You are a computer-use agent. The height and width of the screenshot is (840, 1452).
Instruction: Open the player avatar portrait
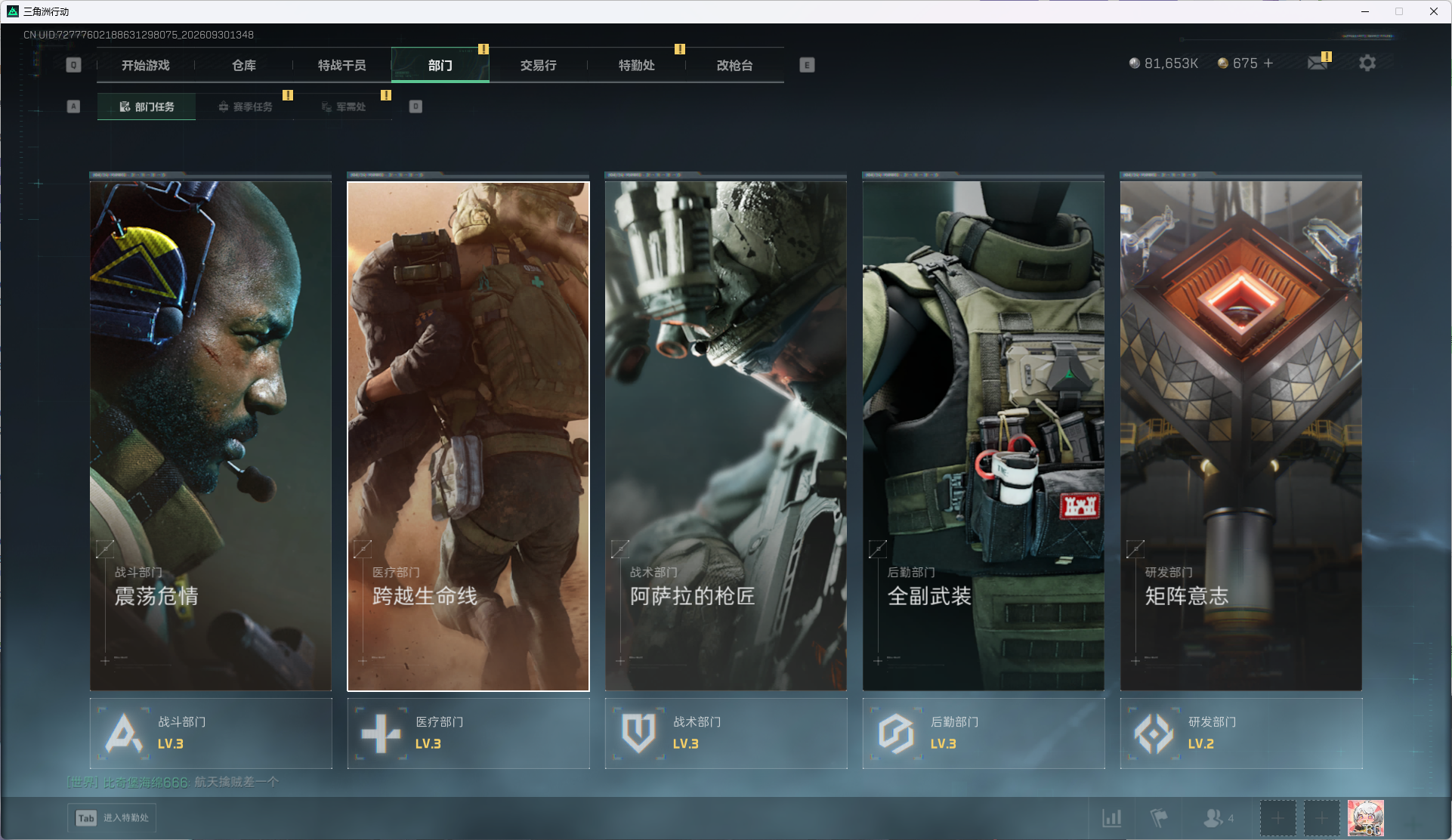(1366, 818)
